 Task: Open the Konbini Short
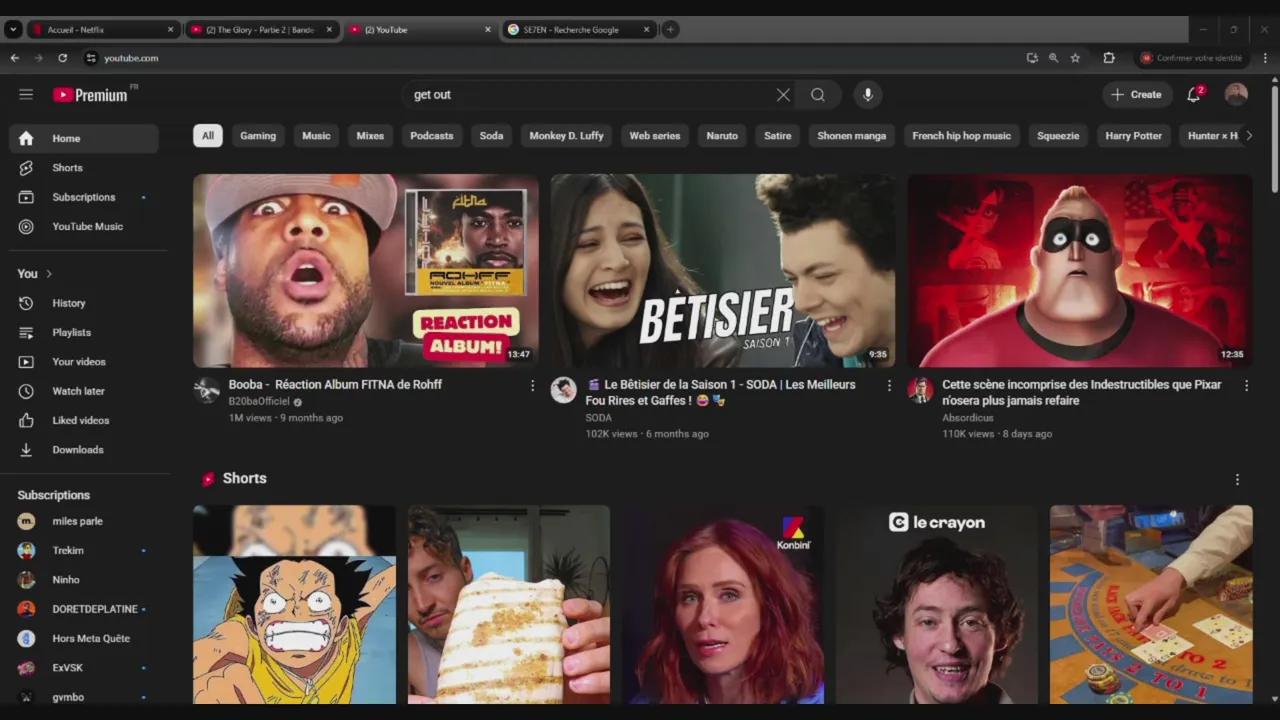(x=723, y=605)
